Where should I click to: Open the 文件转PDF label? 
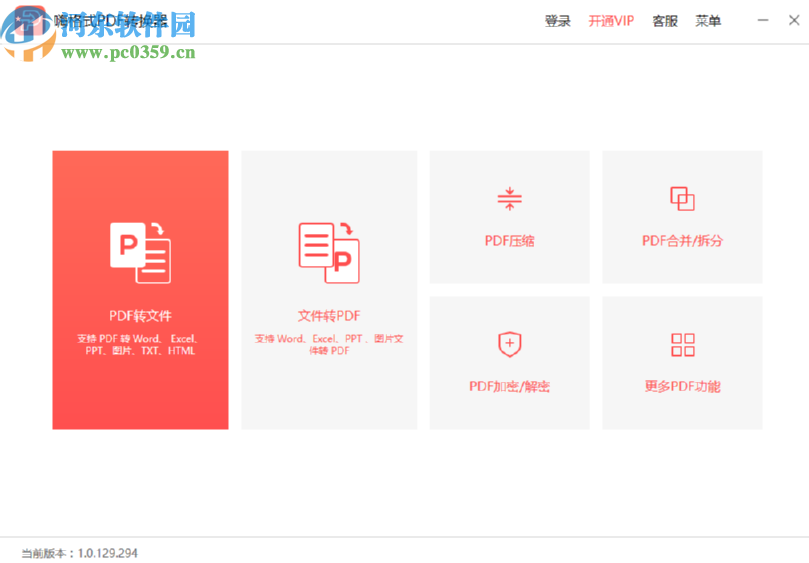coord(329,315)
